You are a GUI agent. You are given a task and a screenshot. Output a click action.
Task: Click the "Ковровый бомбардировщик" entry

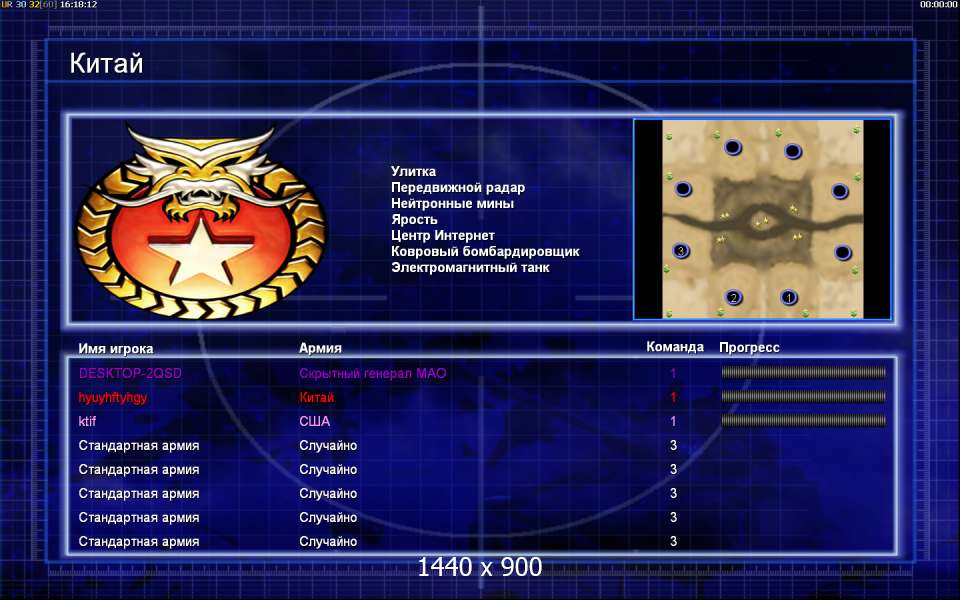click(486, 251)
